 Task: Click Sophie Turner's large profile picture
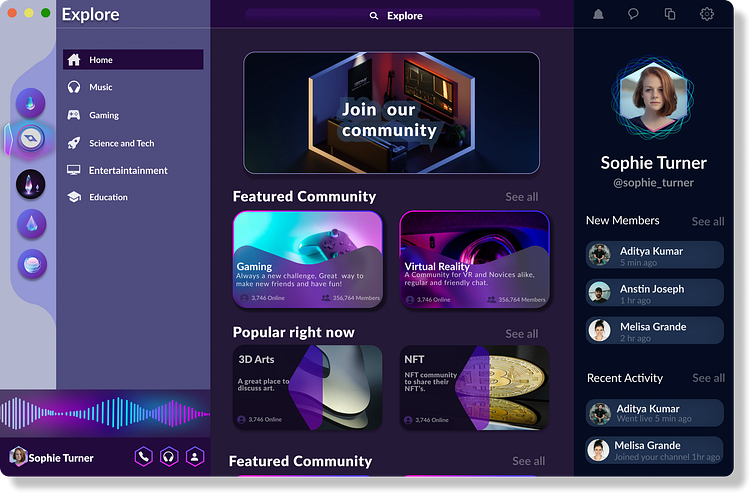click(653, 98)
